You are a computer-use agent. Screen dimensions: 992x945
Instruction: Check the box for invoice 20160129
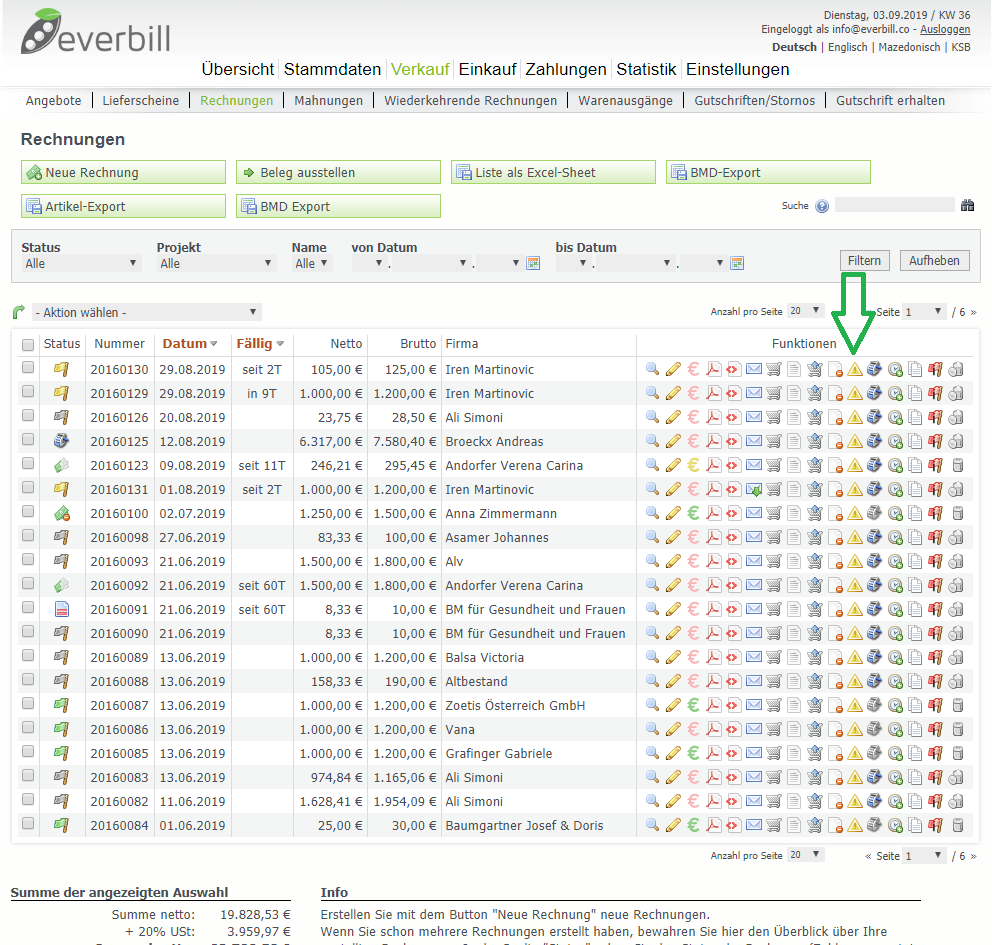[x=28, y=392]
